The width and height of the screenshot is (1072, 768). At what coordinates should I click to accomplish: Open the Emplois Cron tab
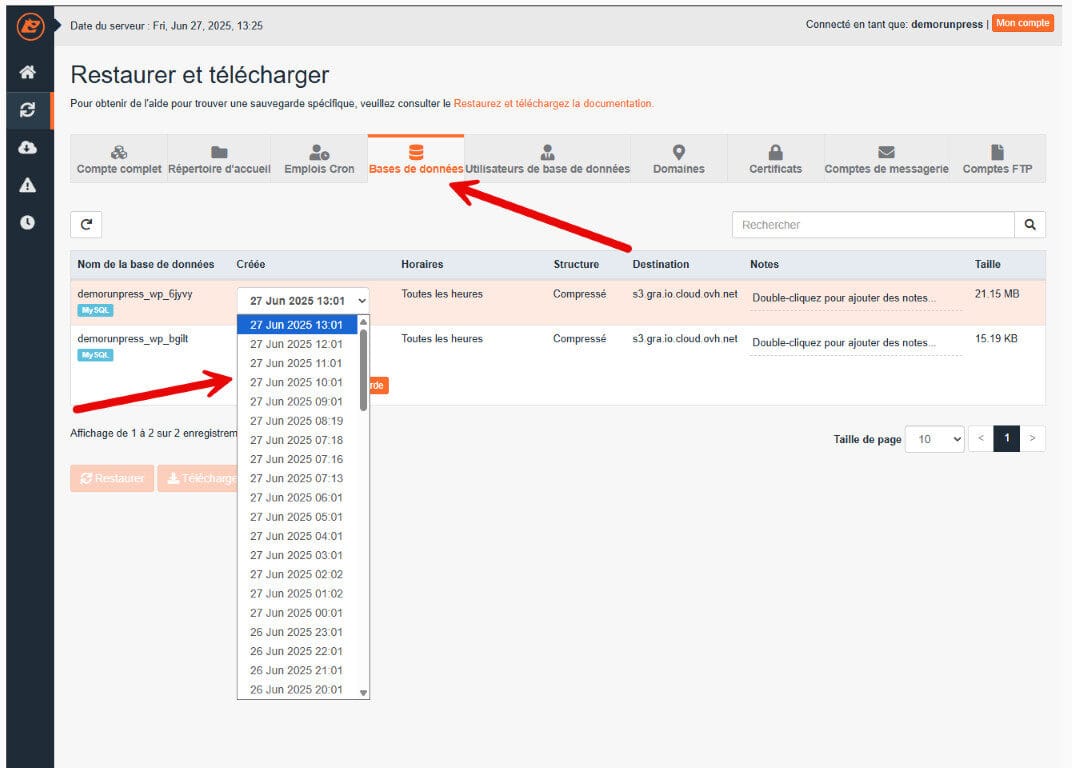click(319, 159)
